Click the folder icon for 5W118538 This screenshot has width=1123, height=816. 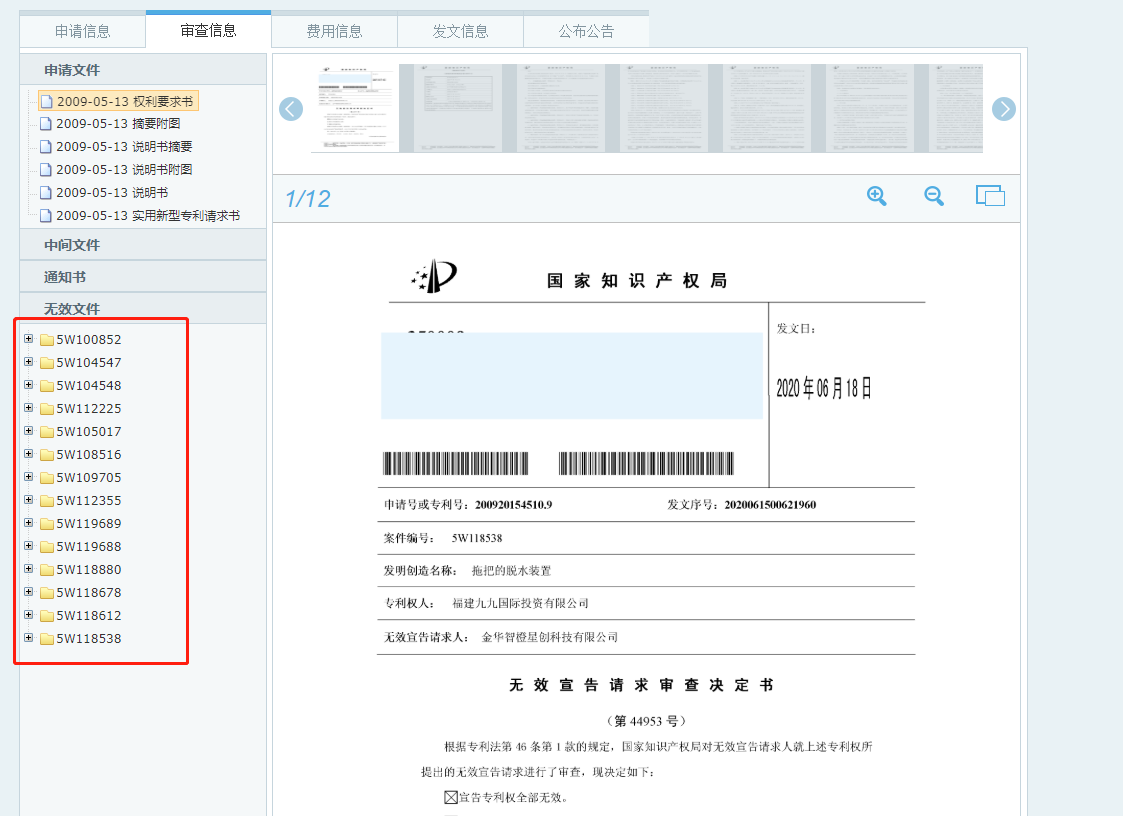pyautogui.click(x=47, y=638)
